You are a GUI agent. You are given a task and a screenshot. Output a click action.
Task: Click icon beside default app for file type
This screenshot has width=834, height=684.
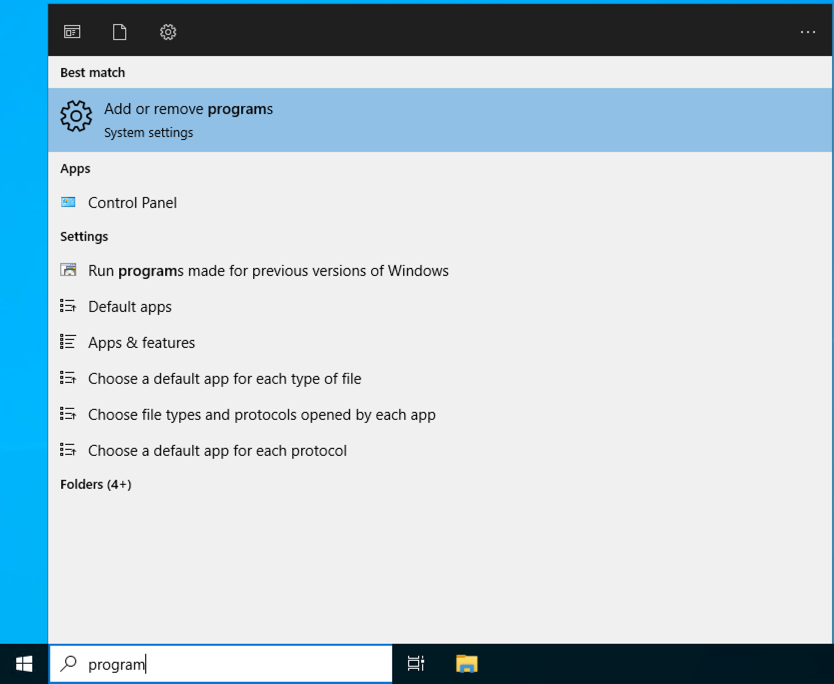coord(68,378)
